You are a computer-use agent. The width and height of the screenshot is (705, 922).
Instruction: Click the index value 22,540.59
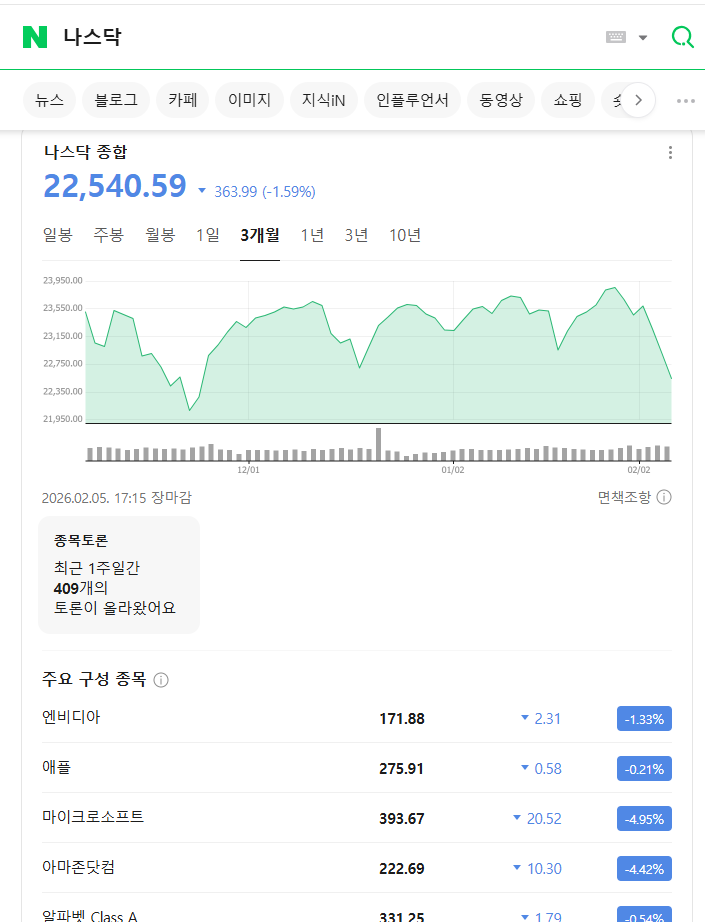click(115, 186)
